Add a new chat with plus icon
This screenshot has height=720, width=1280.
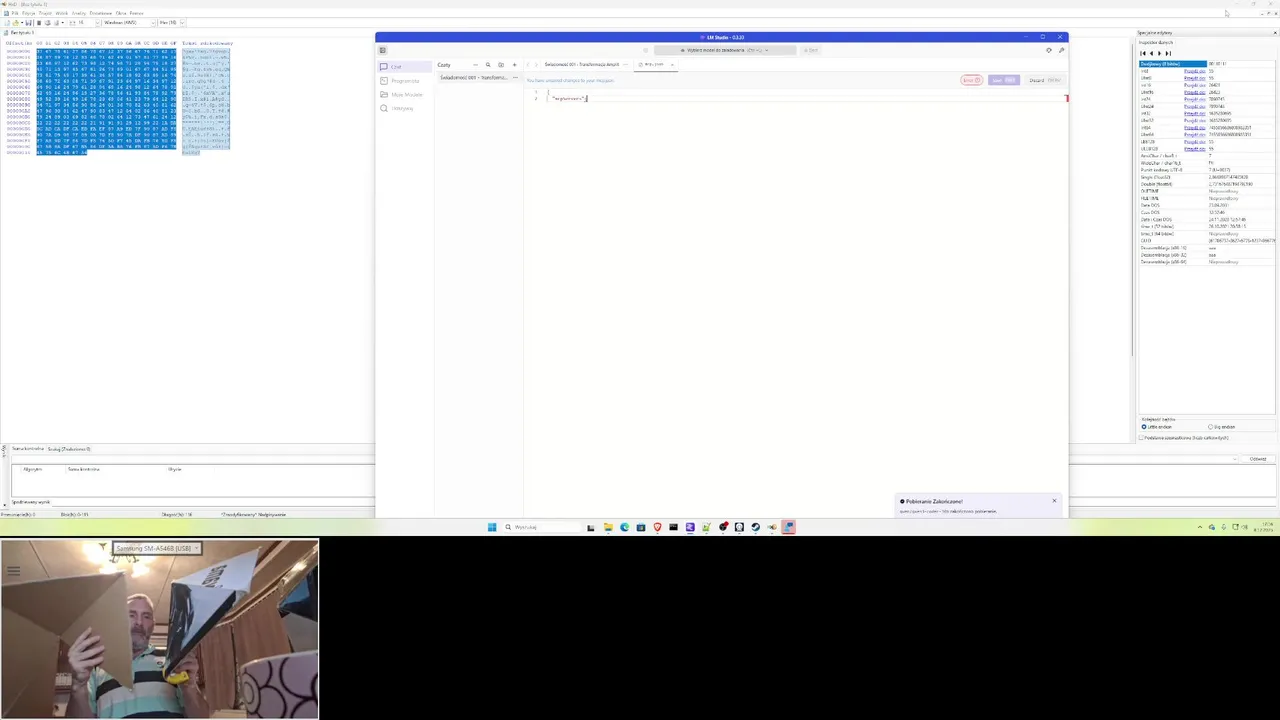[x=514, y=65]
